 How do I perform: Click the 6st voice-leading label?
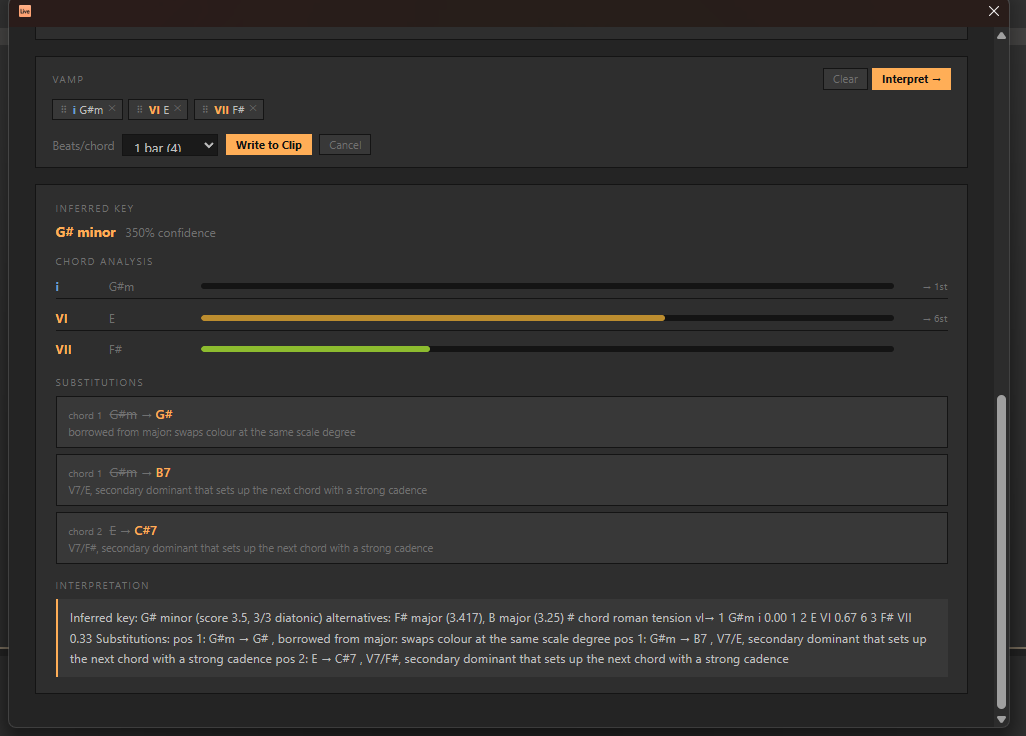coord(935,319)
